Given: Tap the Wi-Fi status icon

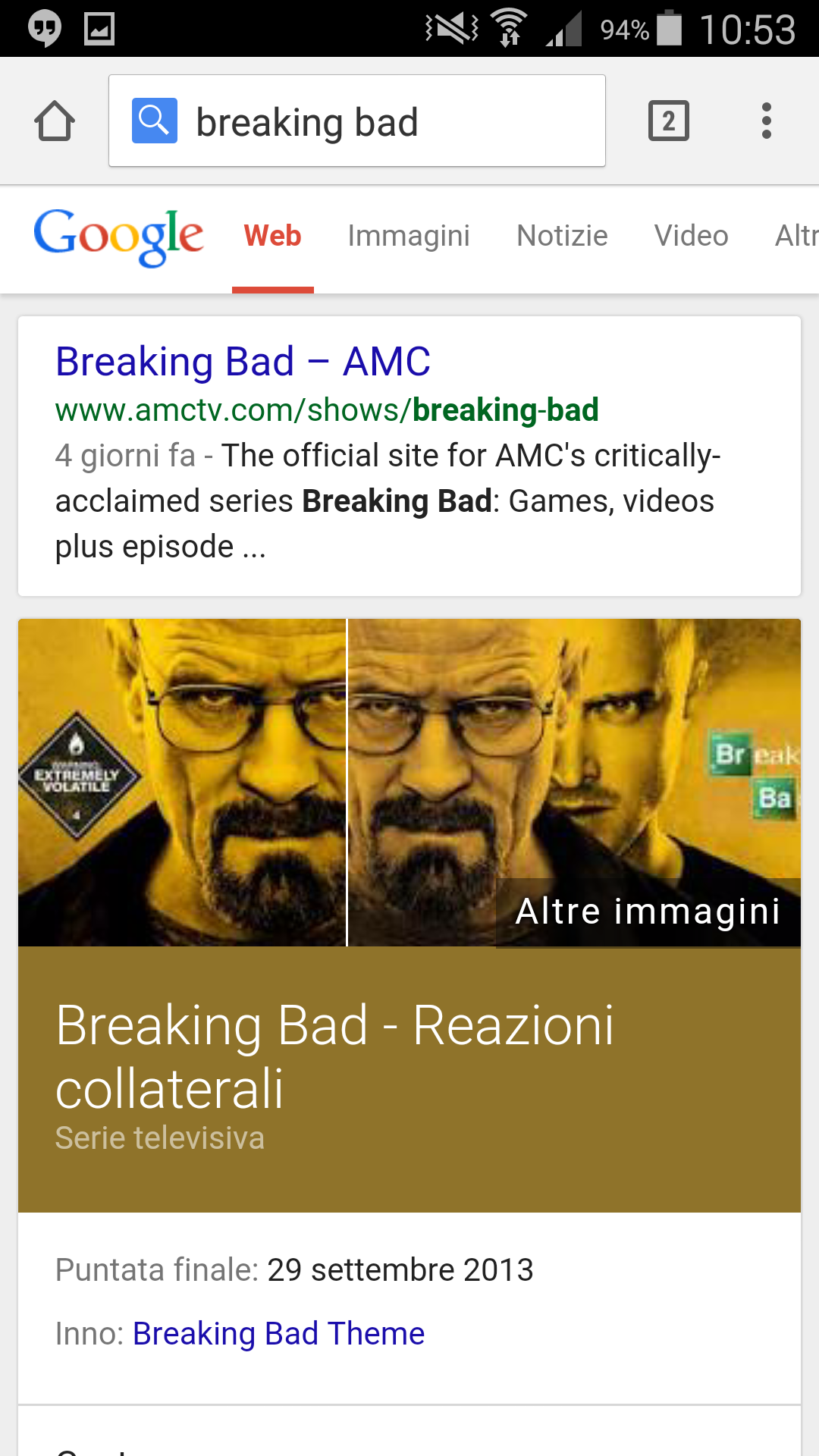Looking at the screenshot, I should coord(509,27).
